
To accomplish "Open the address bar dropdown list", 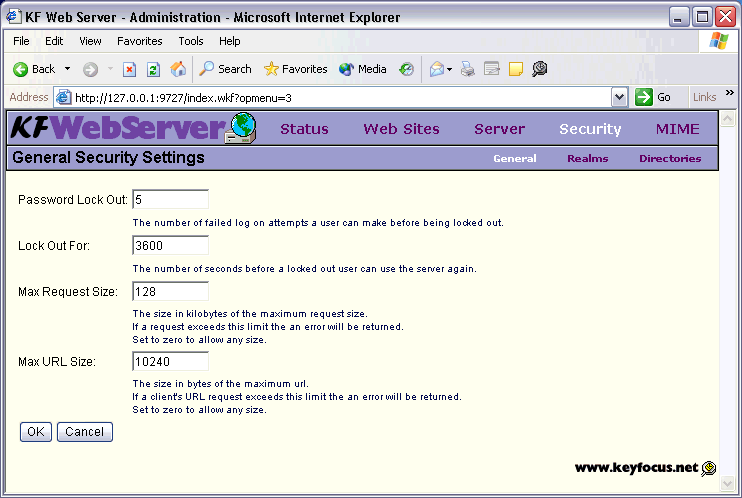I will (619, 98).
